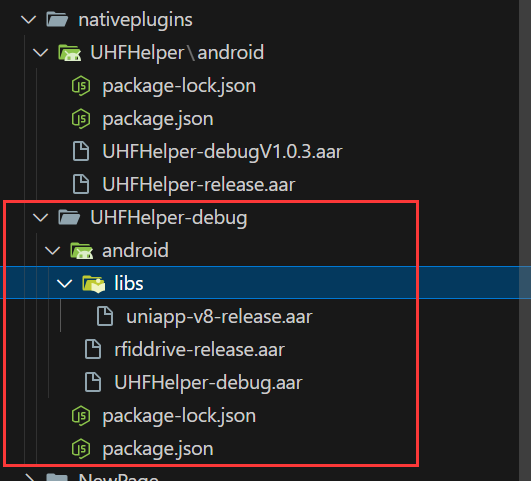Image resolution: width=531 pixels, height=481 pixels.
Task: Click the Node.js icon beside first package-lock.json
Action: point(81,86)
